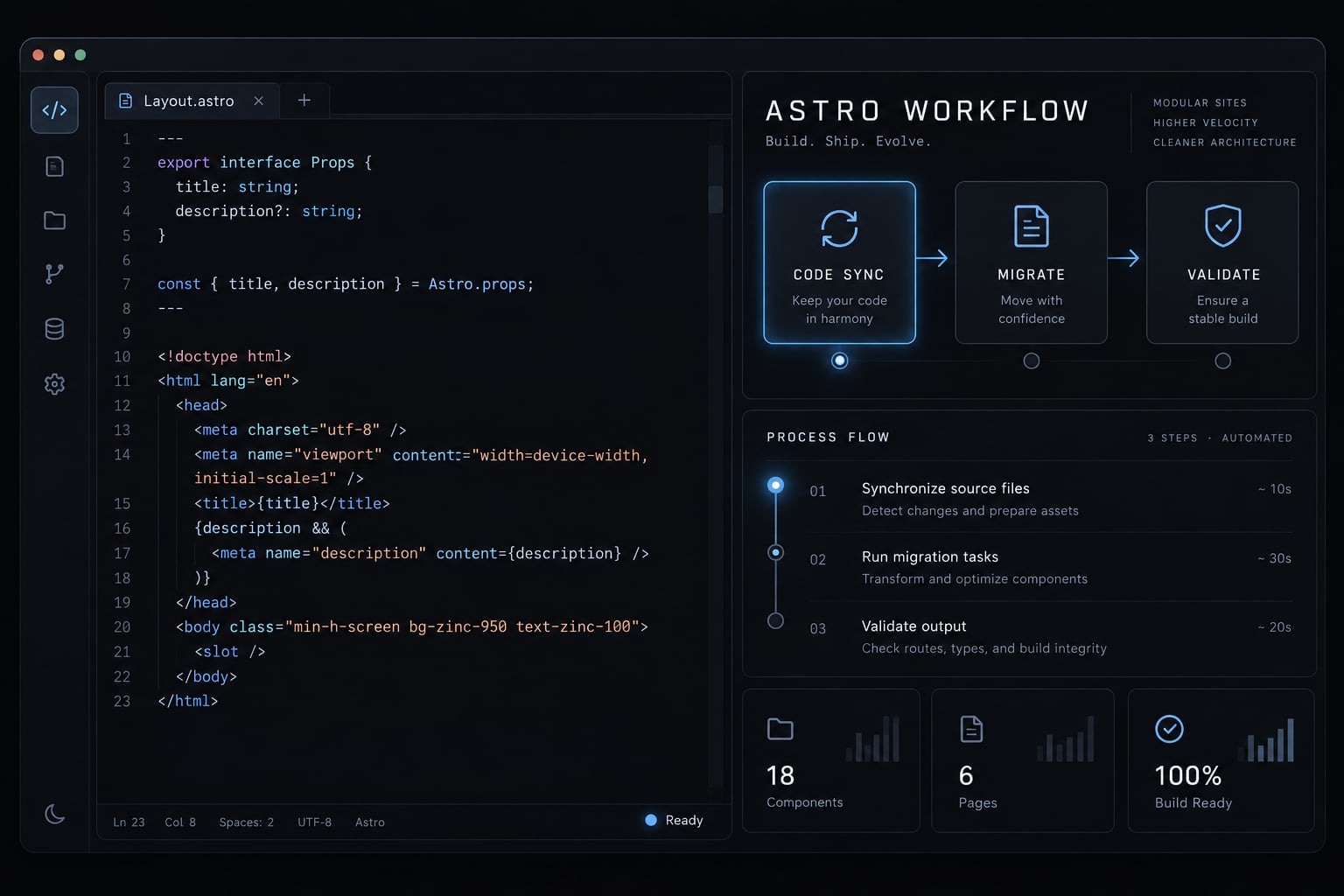Click the 3 STEPS · AUTOMATED label
The width and height of the screenshot is (1344, 896).
pos(1220,437)
